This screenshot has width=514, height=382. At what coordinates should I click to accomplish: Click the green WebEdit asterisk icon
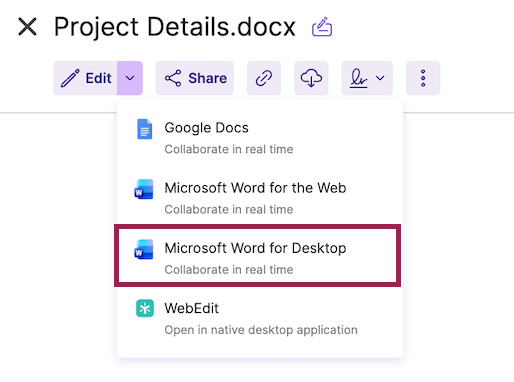(x=145, y=308)
